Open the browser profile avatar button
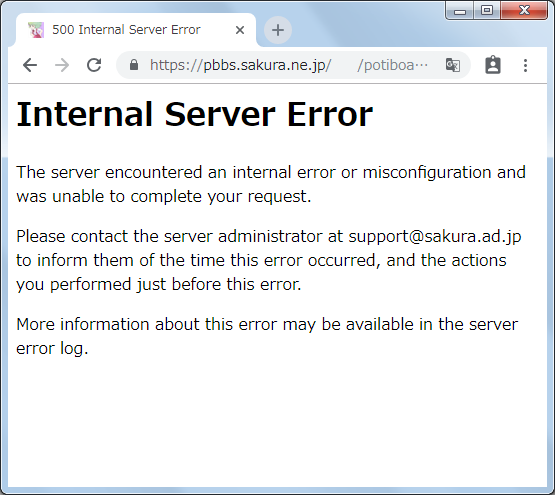 [x=492, y=65]
